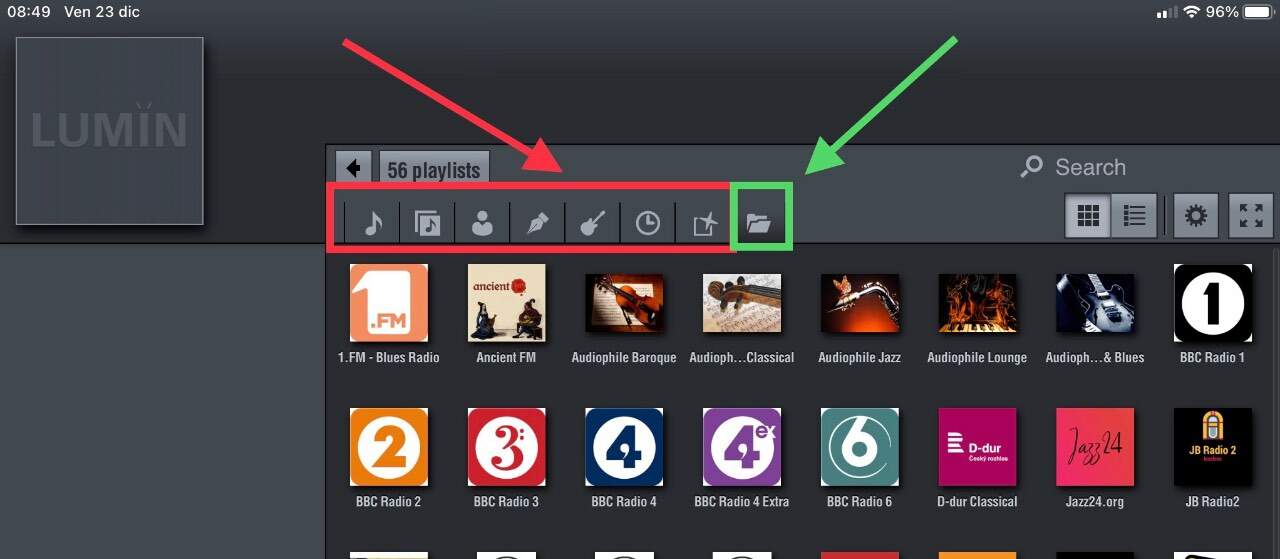Open the folder browse icon

pyautogui.click(x=760, y=223)
